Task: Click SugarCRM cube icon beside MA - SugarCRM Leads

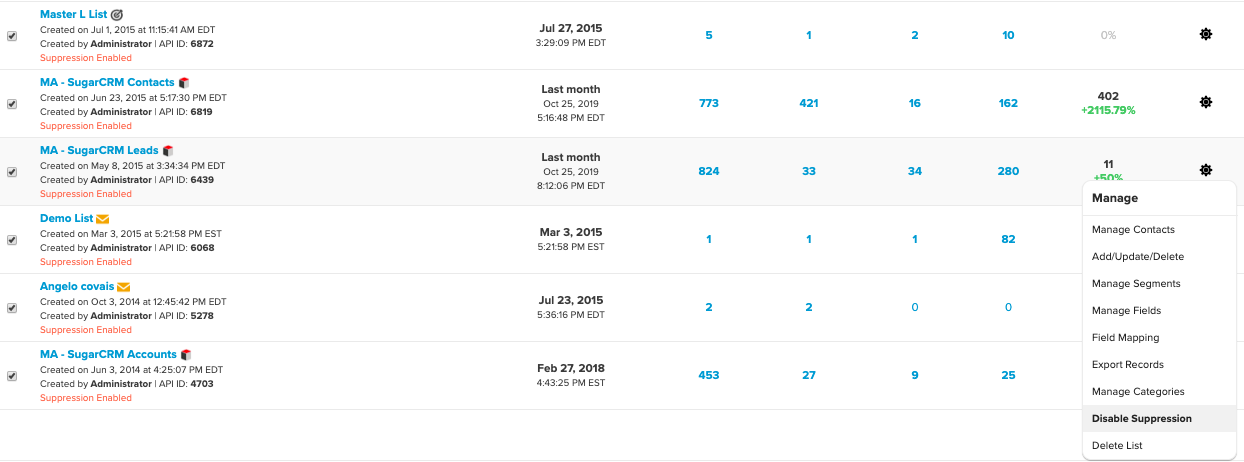Action: [168, 151]
